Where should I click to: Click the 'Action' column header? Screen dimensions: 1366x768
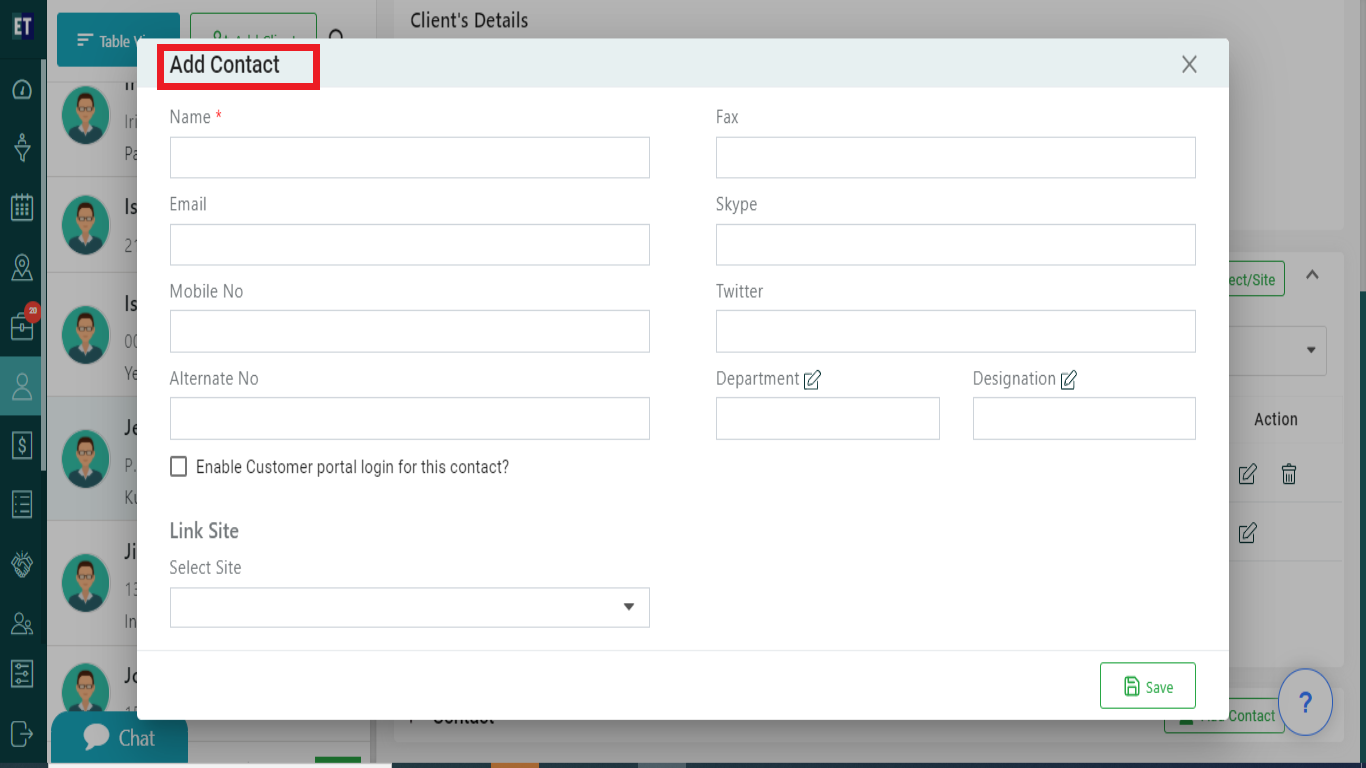[1276, 420]
